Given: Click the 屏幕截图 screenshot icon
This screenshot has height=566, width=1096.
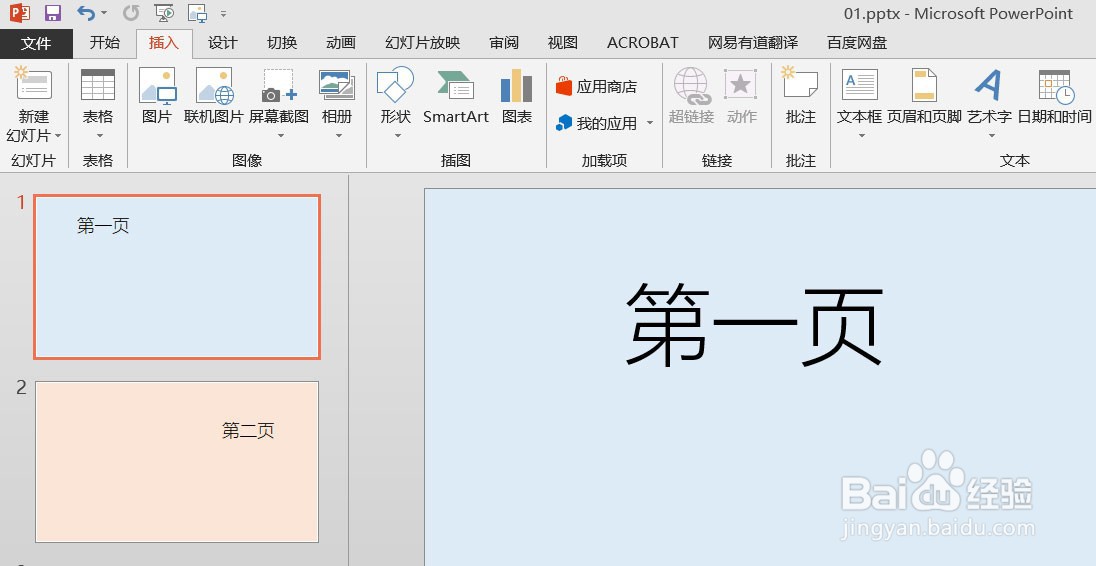Looking at the screenshot, I should point(279,85).
